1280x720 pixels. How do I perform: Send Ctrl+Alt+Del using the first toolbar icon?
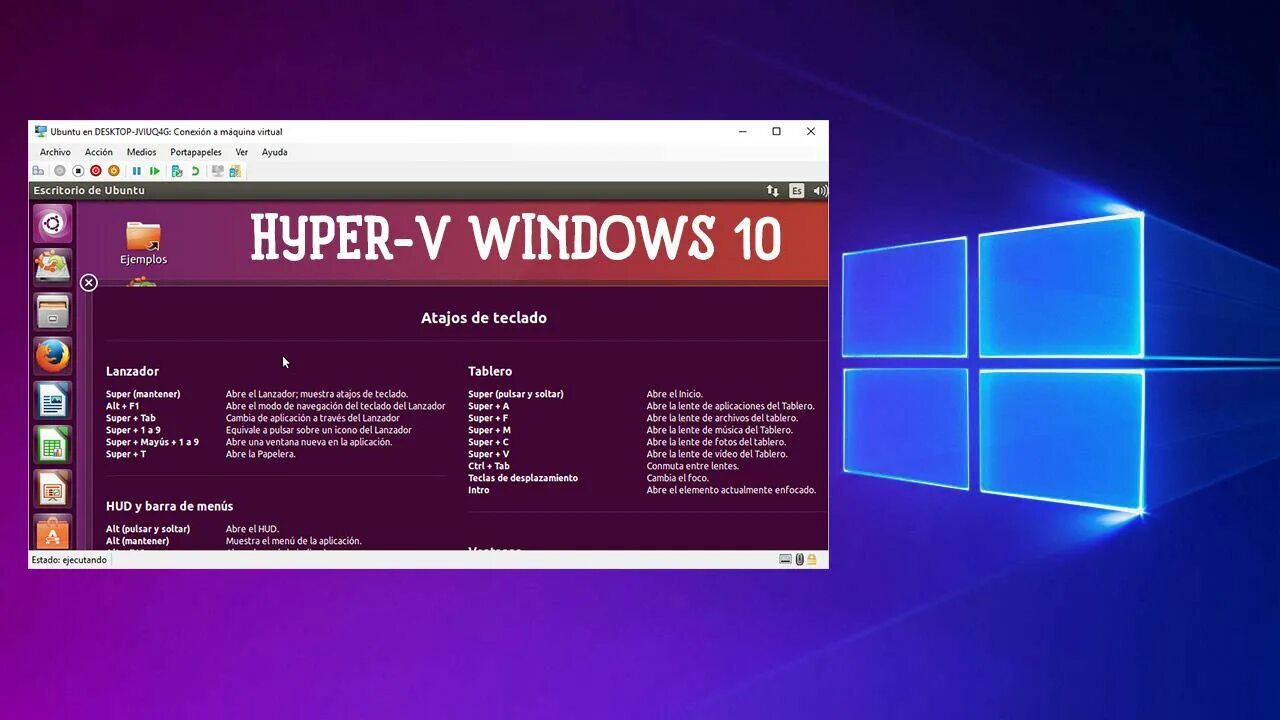39,171
